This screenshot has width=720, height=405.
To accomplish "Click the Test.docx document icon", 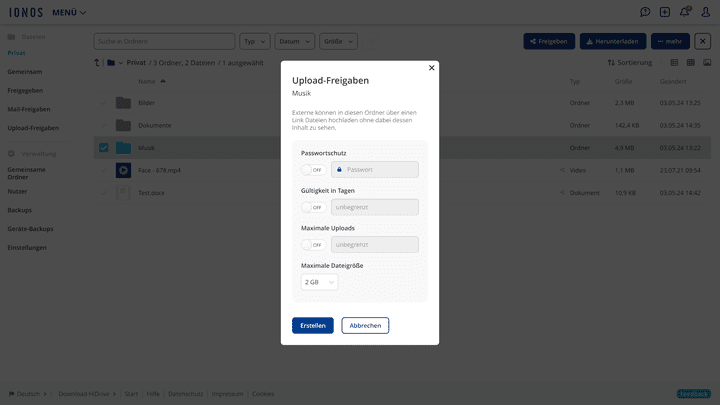I will [123, 193].
